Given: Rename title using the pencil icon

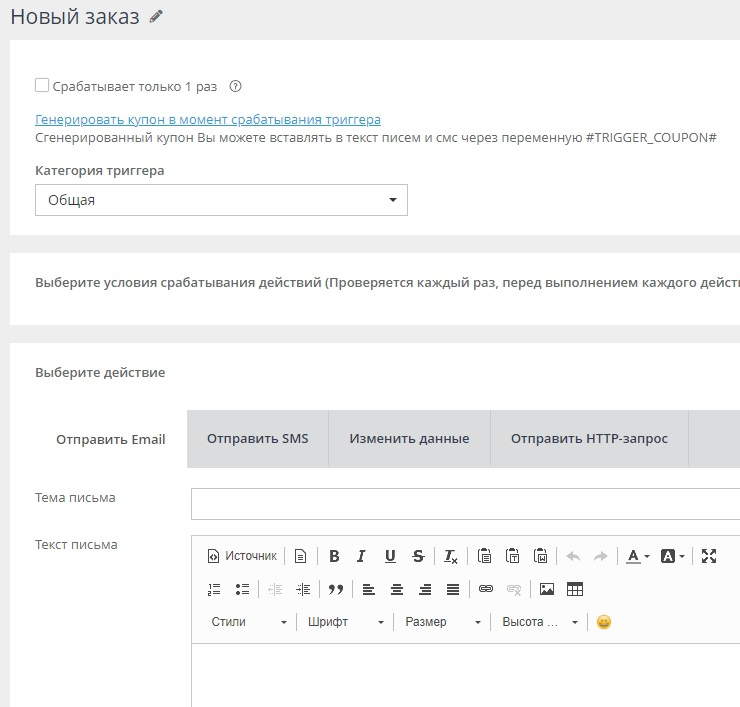Looking at the screenshot, I should point(156,17).
